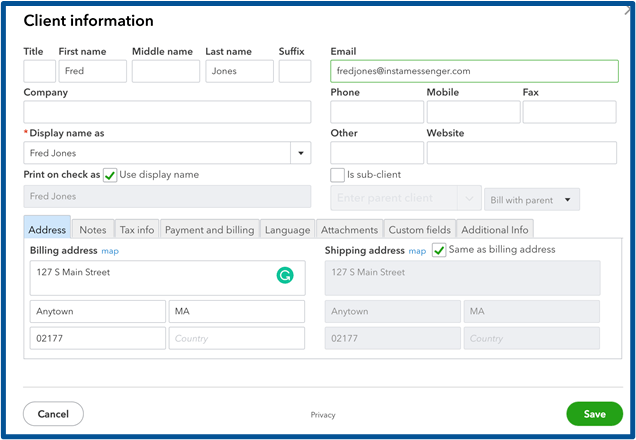The height and width of the screenshot is (440, 636).
Task: Click the shipping ZIP field 02177
Action: coord(393,338)
